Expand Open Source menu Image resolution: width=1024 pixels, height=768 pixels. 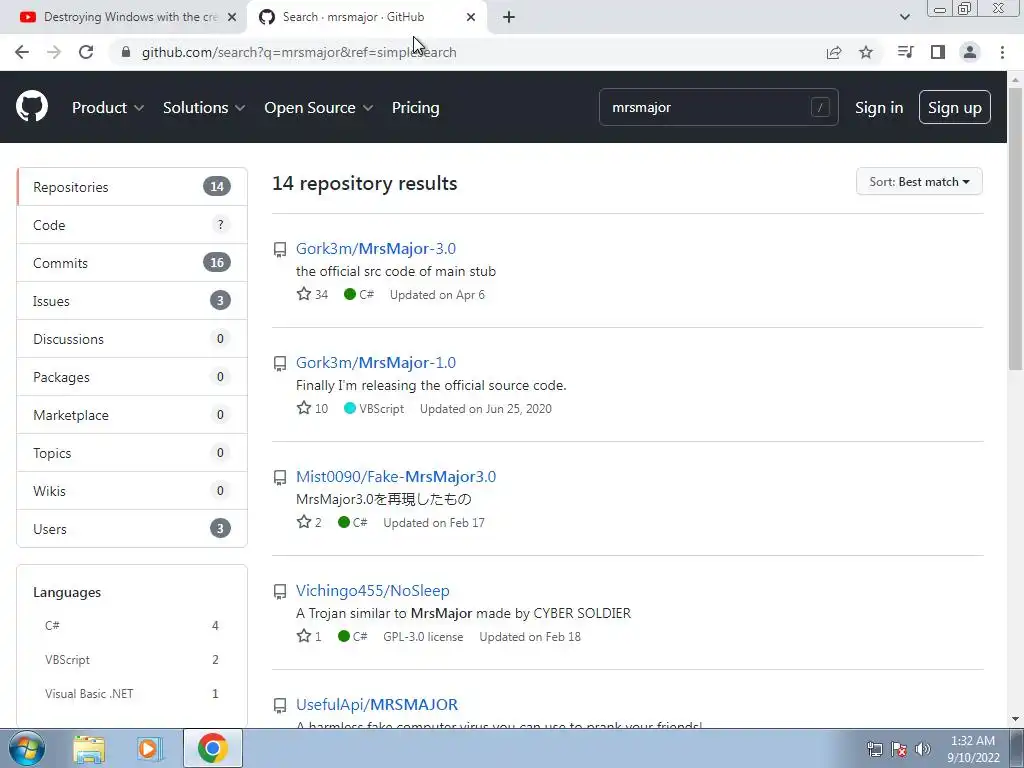pyautogui.click(x=319, y=108)
